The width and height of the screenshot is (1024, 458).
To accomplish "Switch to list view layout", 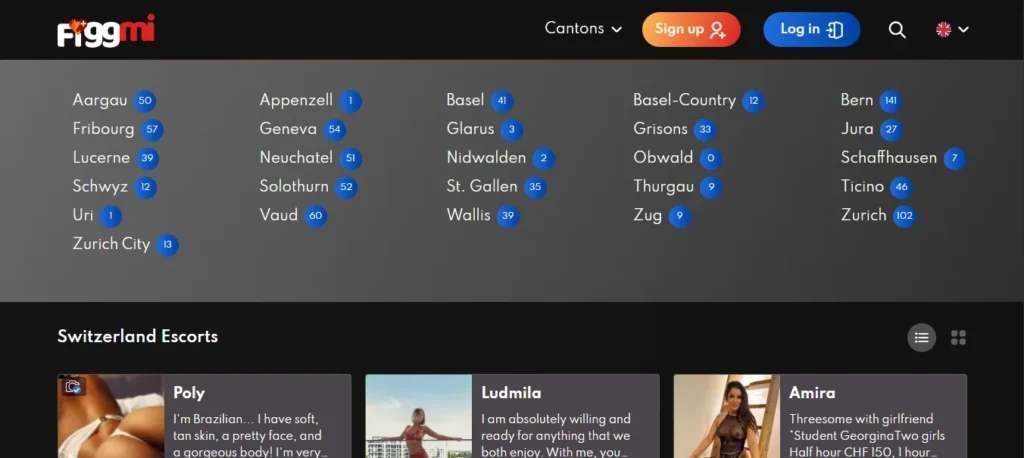I will [x=921, y=338].
